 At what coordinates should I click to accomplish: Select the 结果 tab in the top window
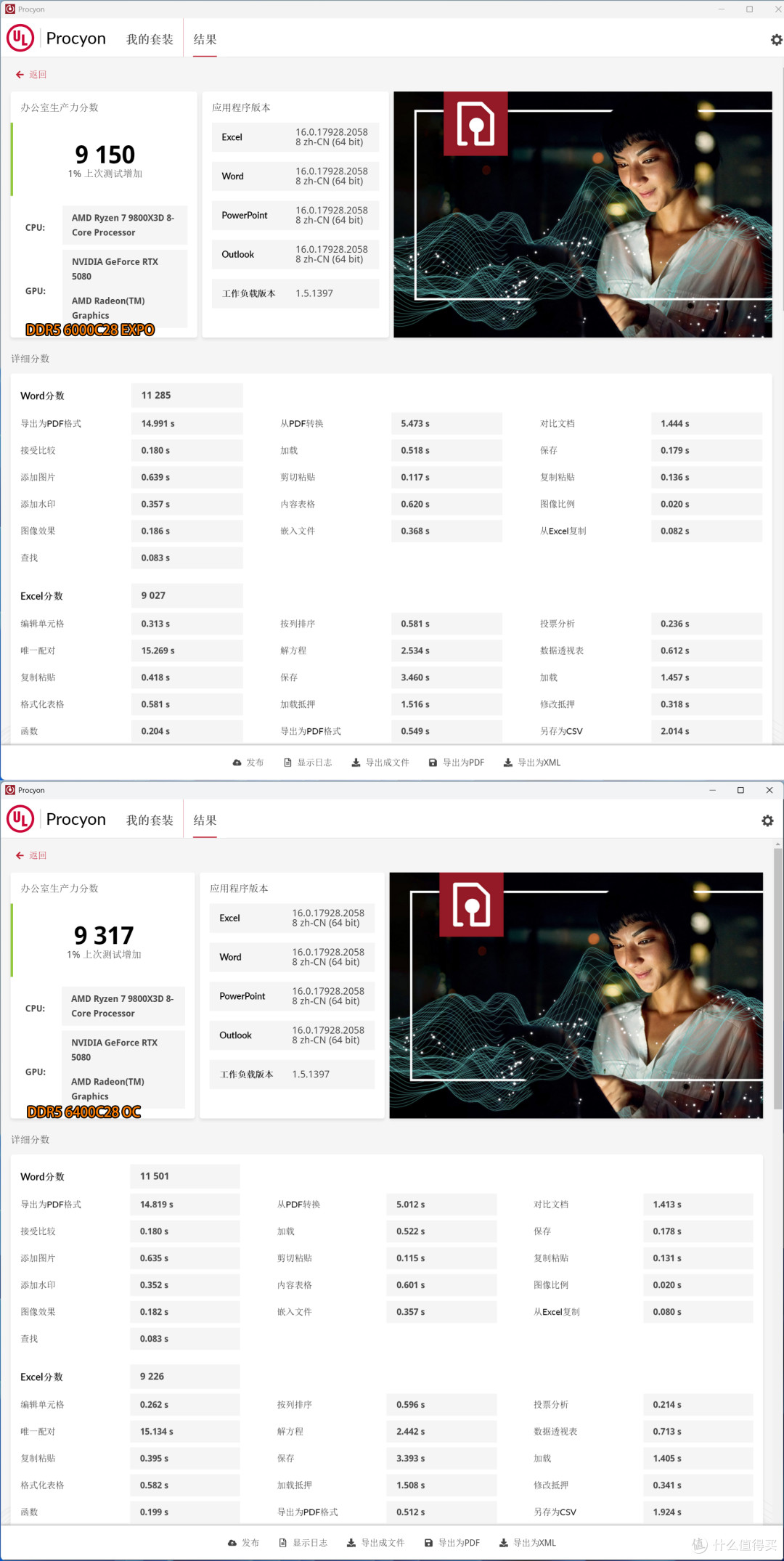click(x=205, y=39)
